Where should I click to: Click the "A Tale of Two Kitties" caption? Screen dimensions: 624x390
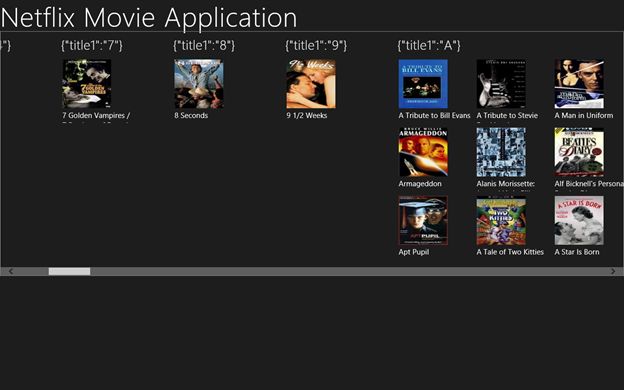[x=510, y=252]
